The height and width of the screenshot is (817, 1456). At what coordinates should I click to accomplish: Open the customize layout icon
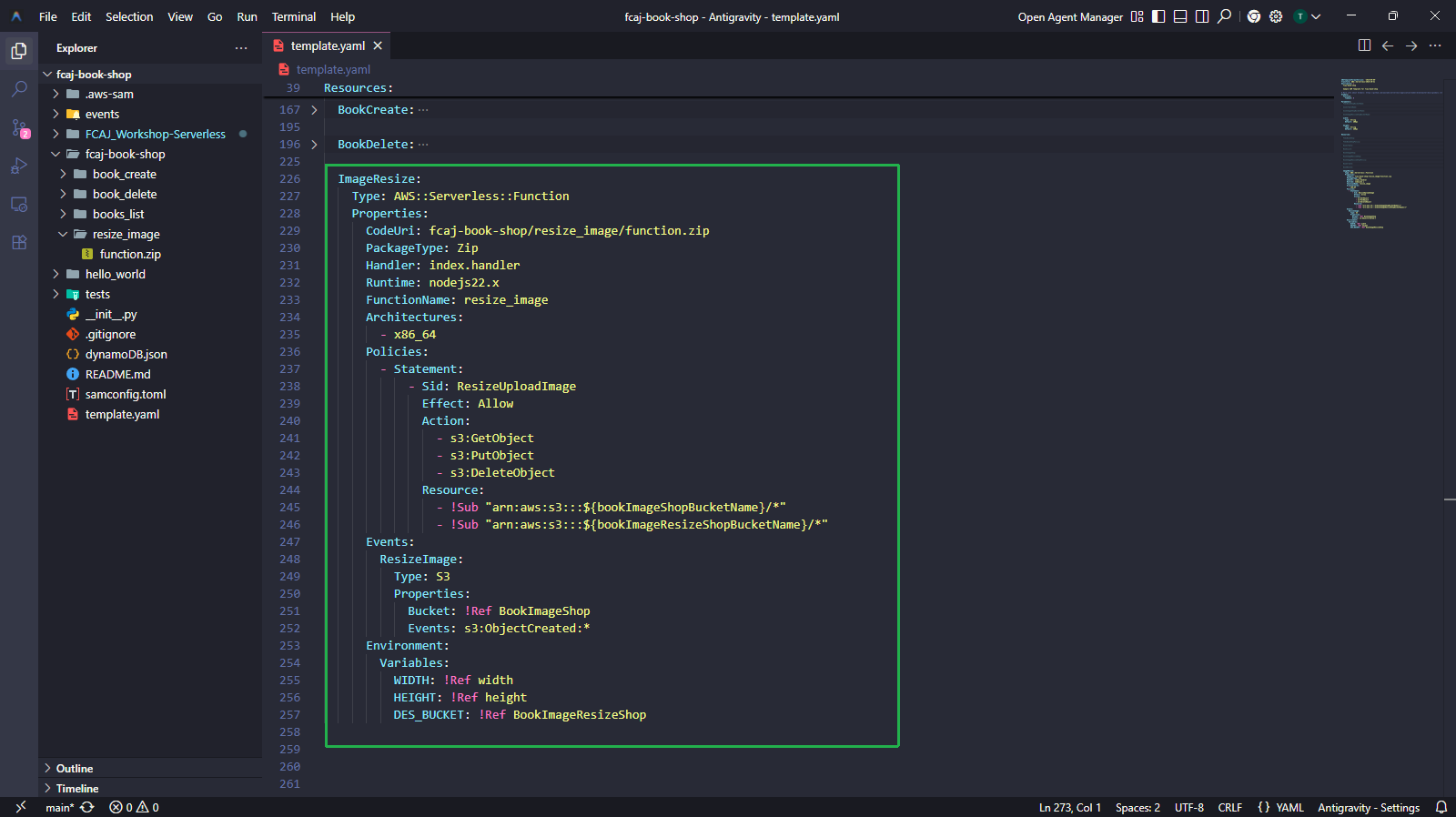(x=1137, y=16)
